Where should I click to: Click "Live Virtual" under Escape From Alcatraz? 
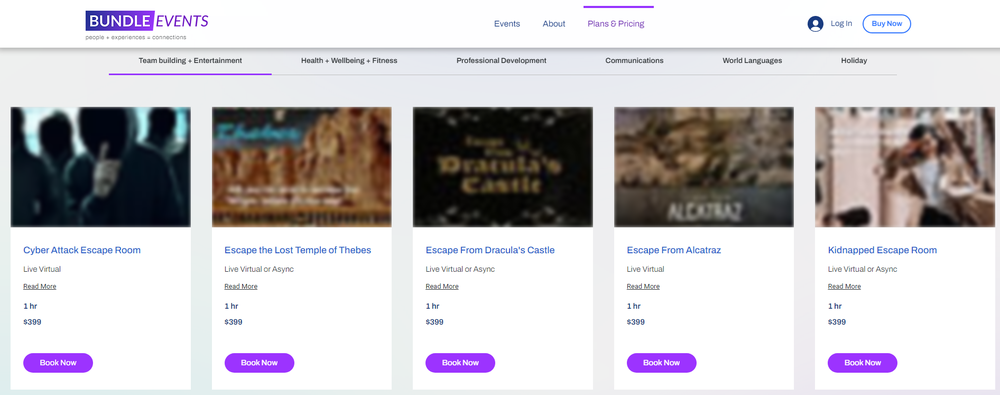[645, 269]
